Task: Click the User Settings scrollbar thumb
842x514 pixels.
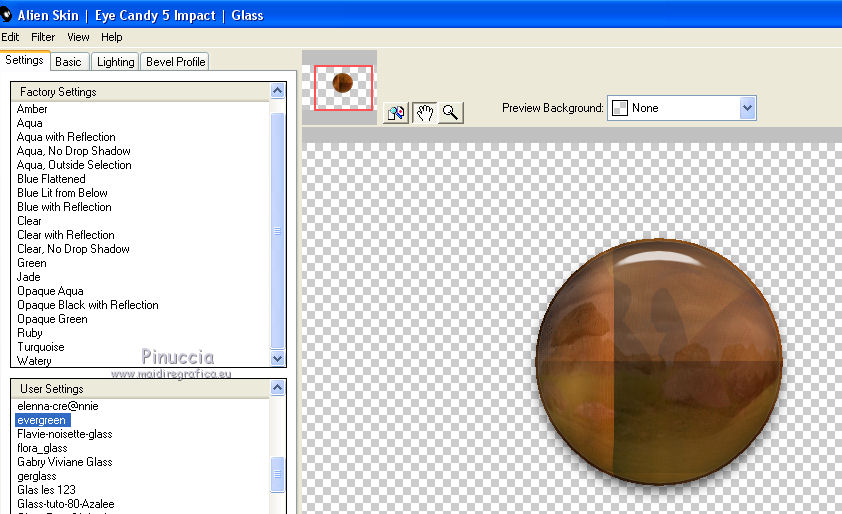Action: tap(278, 474)
